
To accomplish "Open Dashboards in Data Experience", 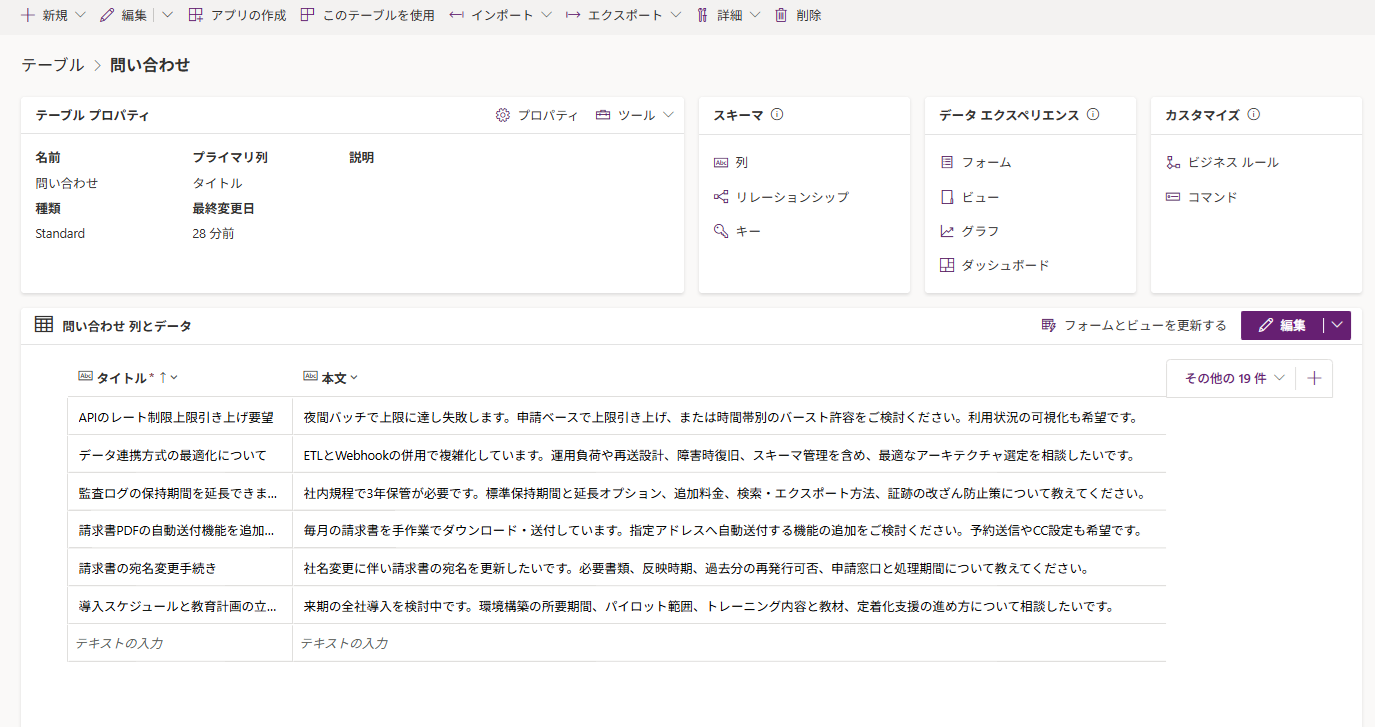I will 1004,265.
